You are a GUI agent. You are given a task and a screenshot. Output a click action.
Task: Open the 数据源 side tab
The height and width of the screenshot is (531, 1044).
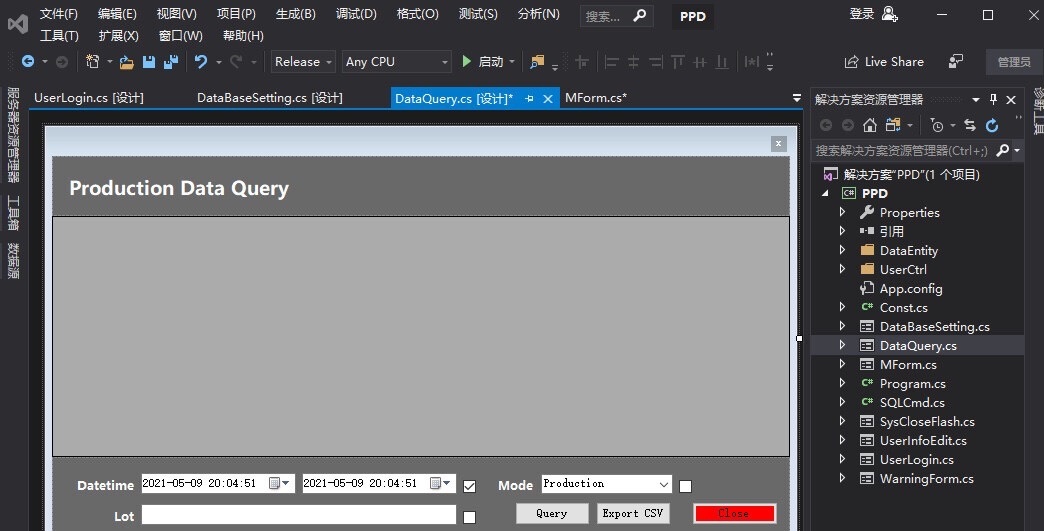13,261
